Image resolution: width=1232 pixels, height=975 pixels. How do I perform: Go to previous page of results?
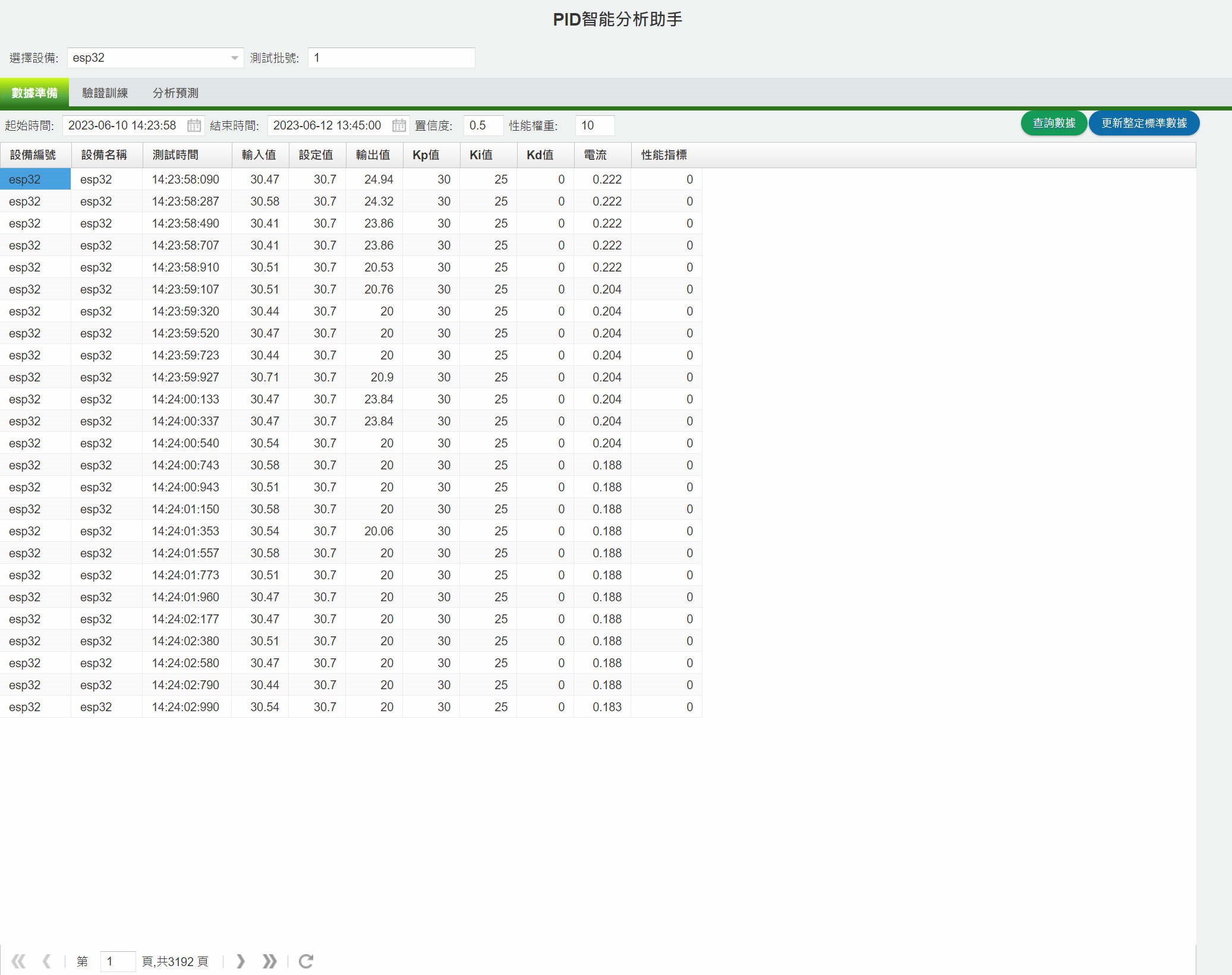pos(46,961)
